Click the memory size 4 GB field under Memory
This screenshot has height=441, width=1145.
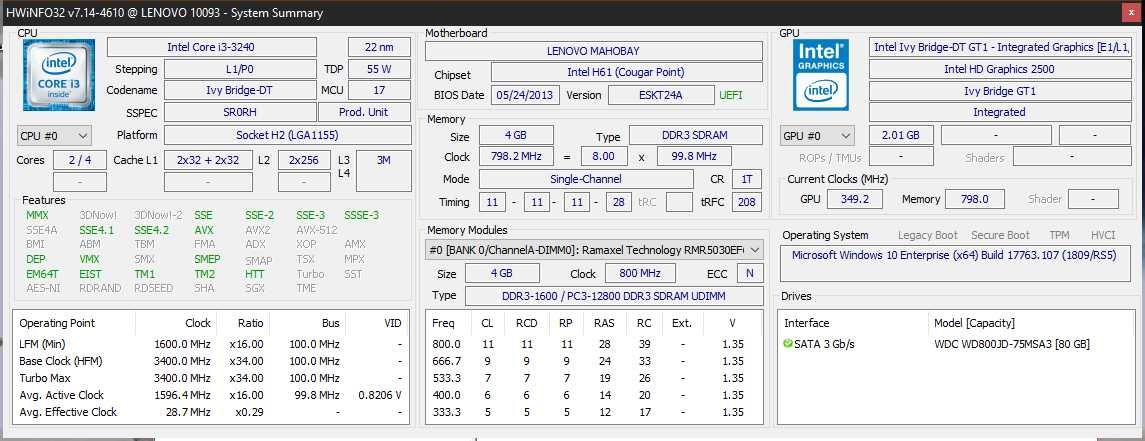(516, 136)
